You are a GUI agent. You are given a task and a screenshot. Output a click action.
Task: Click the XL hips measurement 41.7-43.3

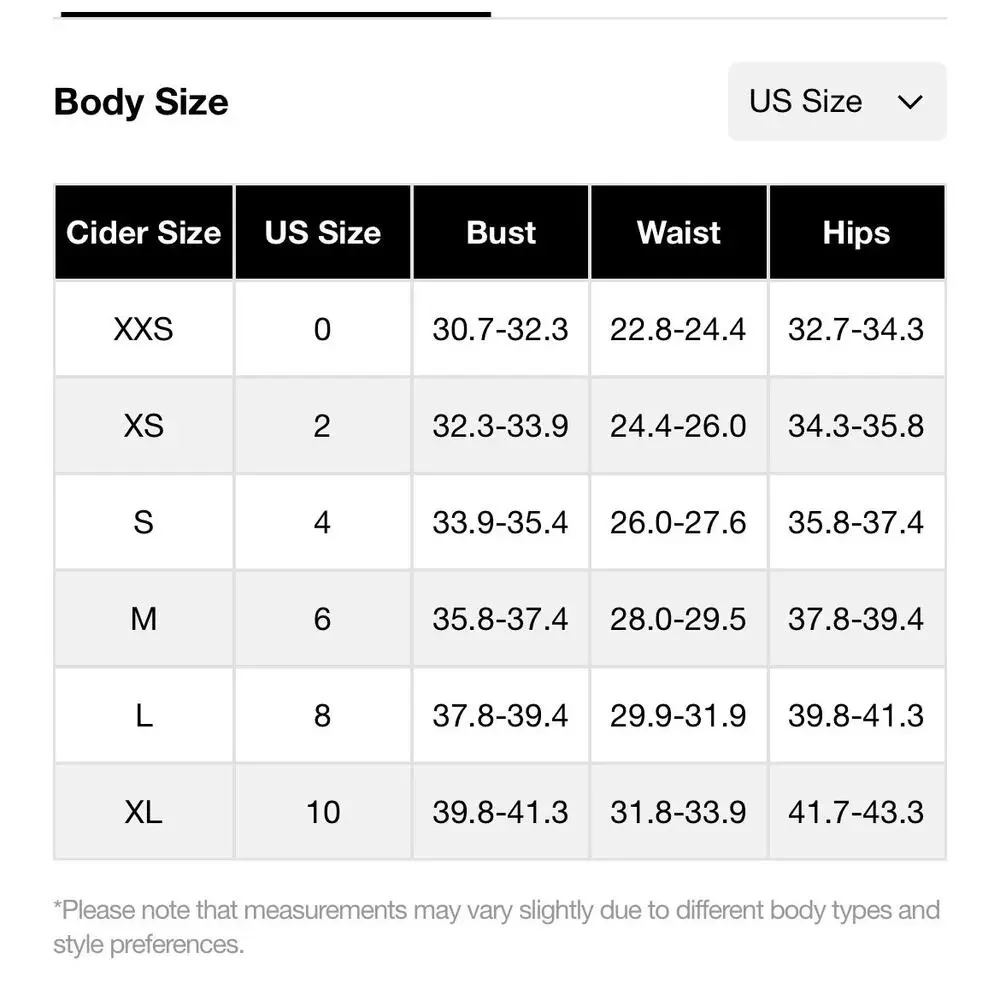pos(856,812)
